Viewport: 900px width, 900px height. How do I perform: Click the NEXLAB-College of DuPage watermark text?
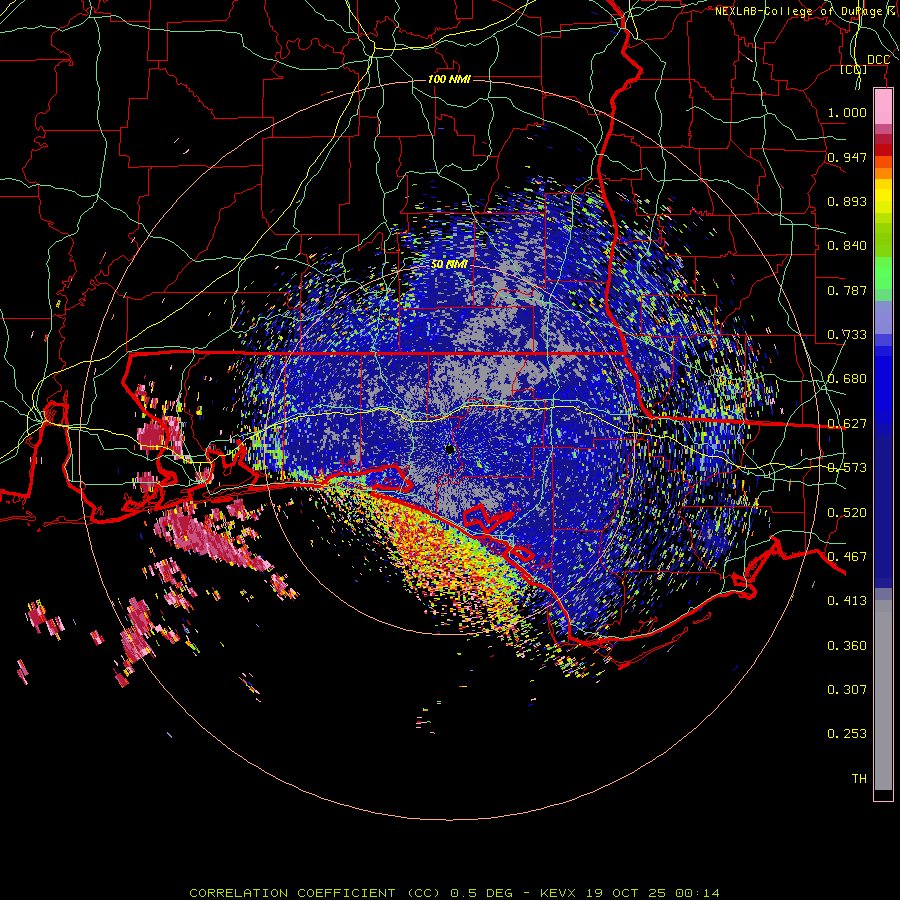coord(803,11)
